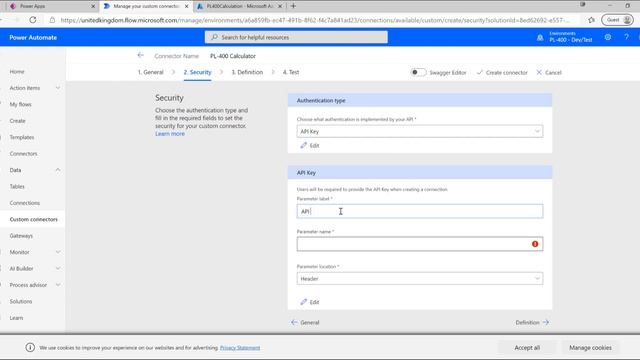Open Learn in the sidebar
640x360 pixels.
tap(16, 318)
